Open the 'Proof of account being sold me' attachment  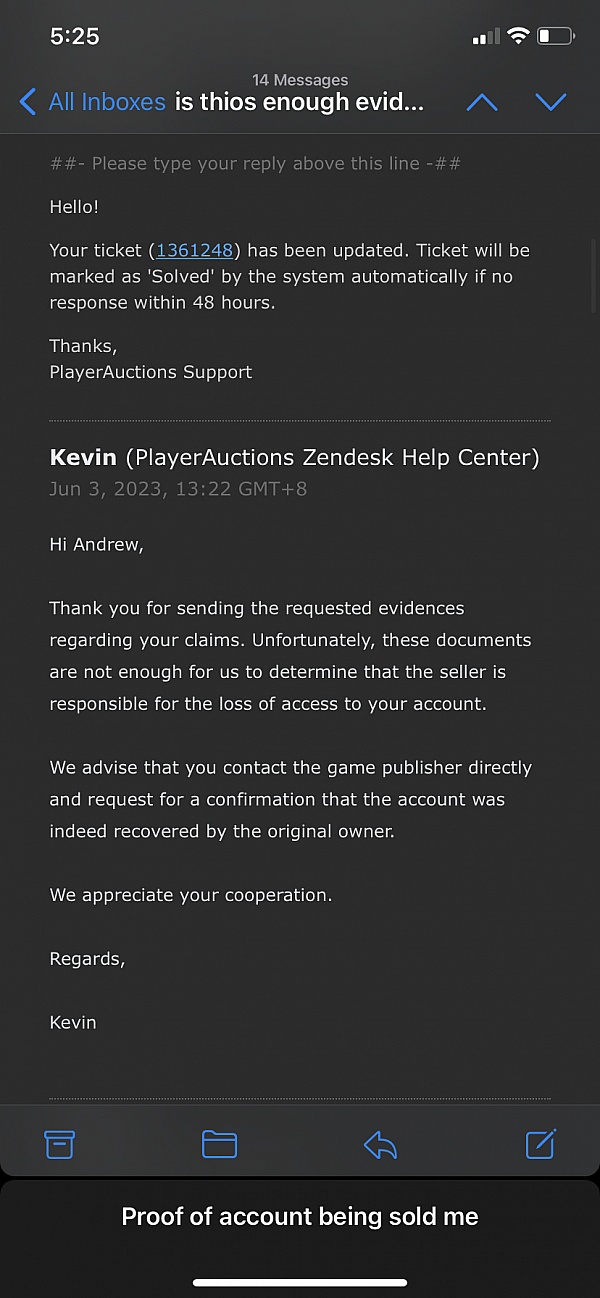tap(299, 1216)
